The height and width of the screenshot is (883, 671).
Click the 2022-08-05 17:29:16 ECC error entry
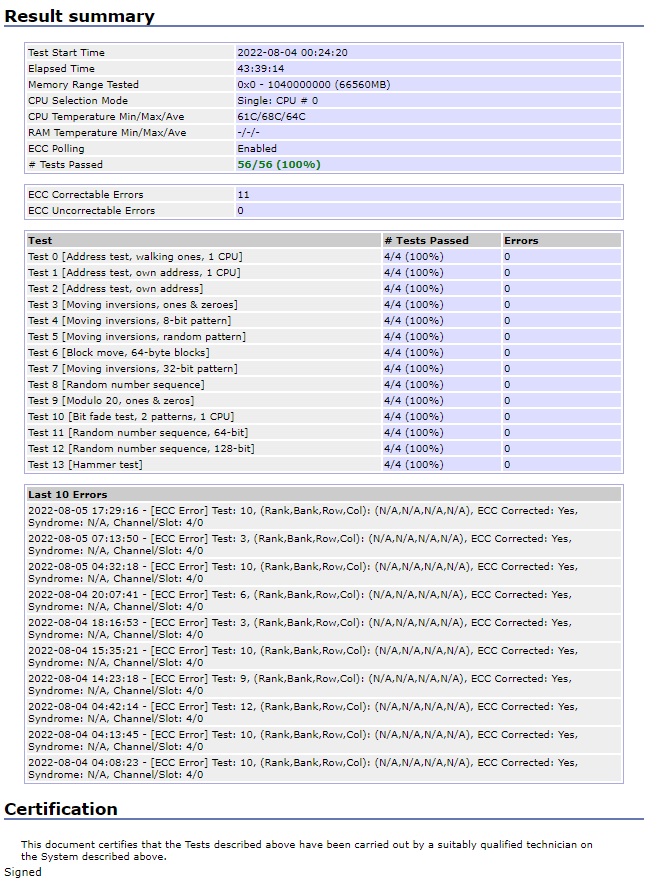click(x=302, y=517)
